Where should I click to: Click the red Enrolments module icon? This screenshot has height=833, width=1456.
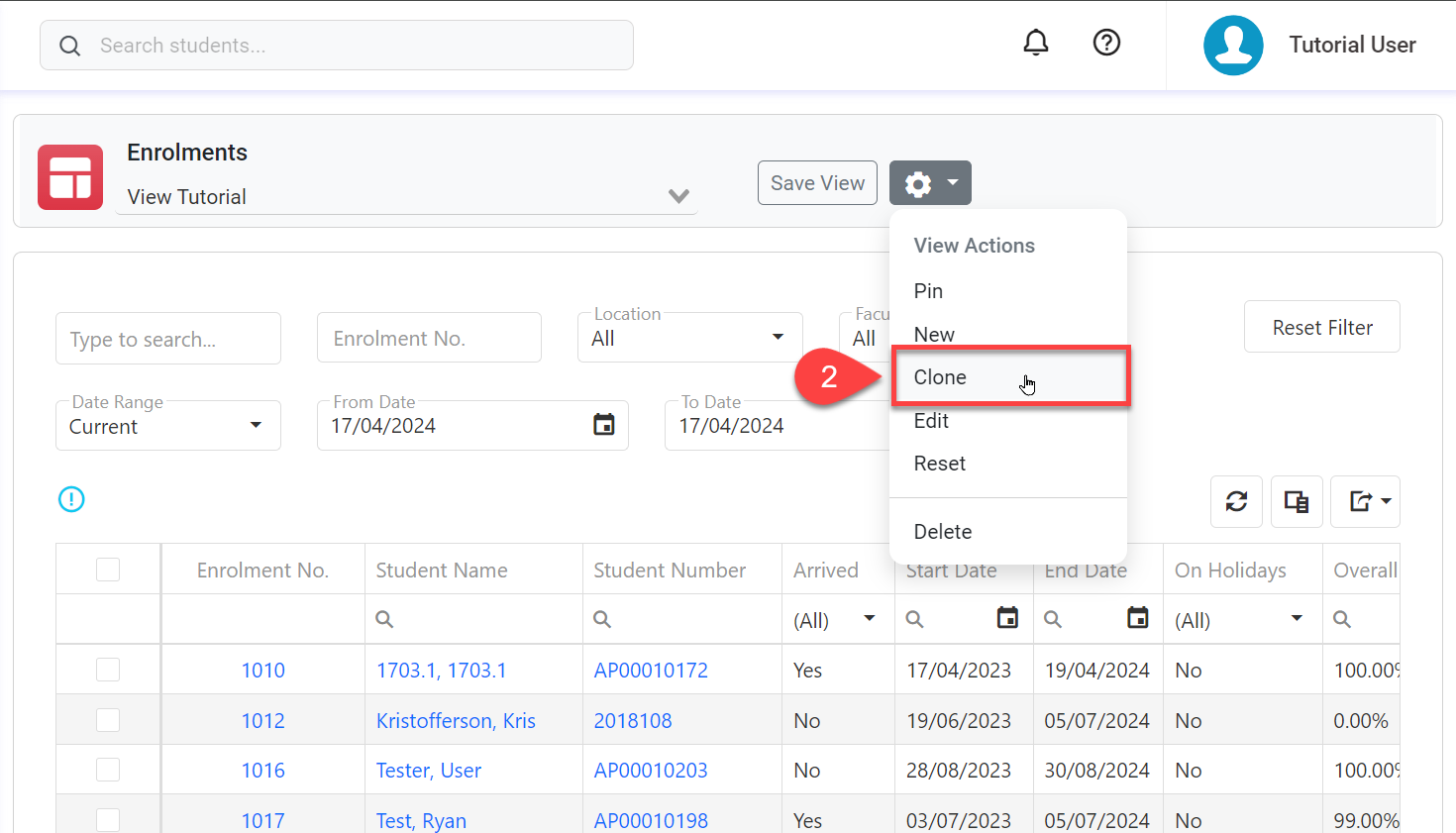(x=70, y=177)
